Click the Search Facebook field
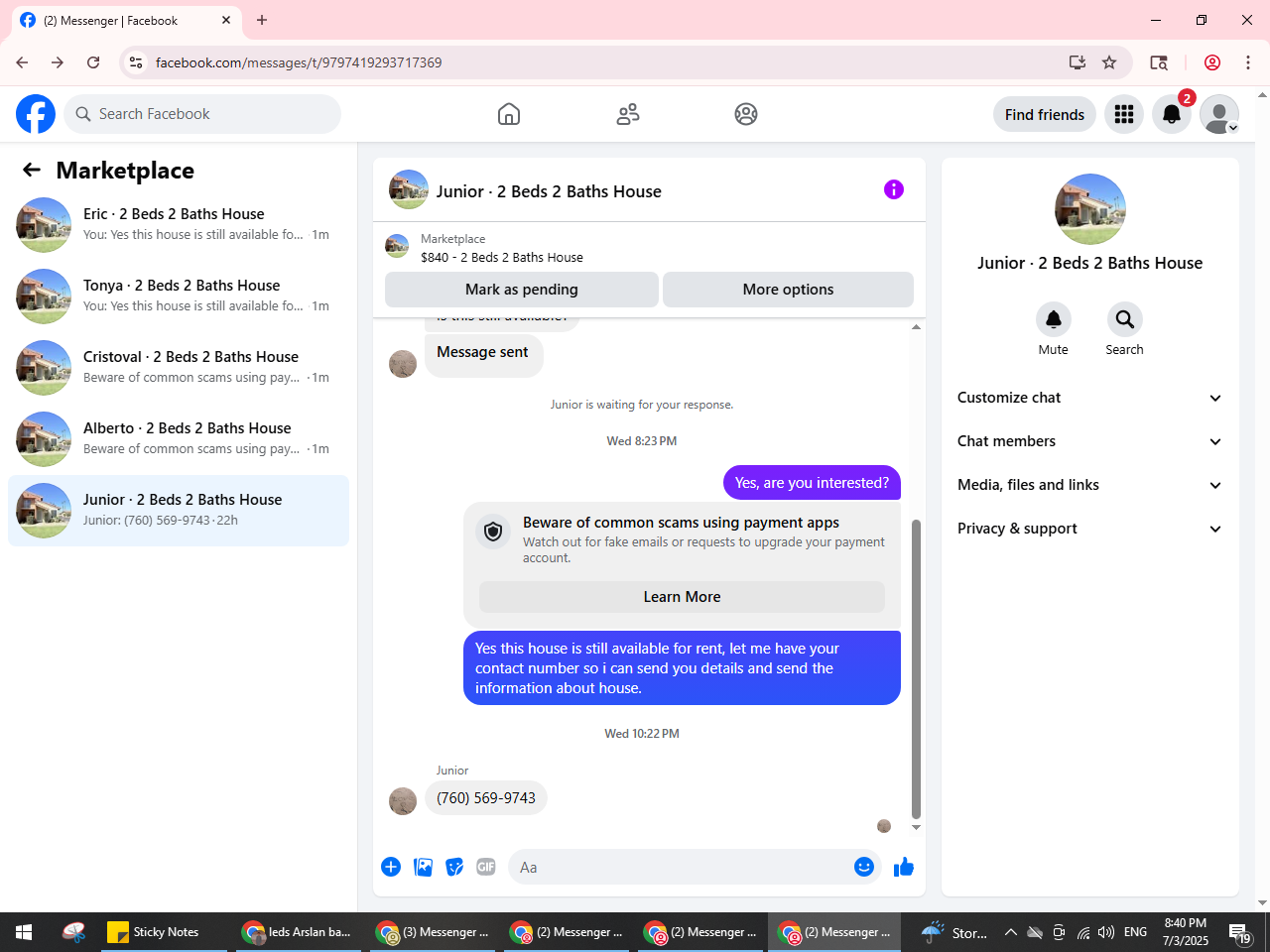The image size is (1270, 952). pyautogui.click(x=202, y=114)
